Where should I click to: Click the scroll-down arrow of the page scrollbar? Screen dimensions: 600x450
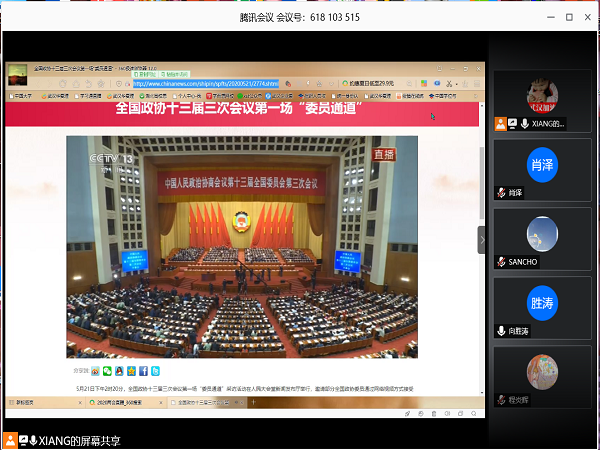click(x=482, y=393)
